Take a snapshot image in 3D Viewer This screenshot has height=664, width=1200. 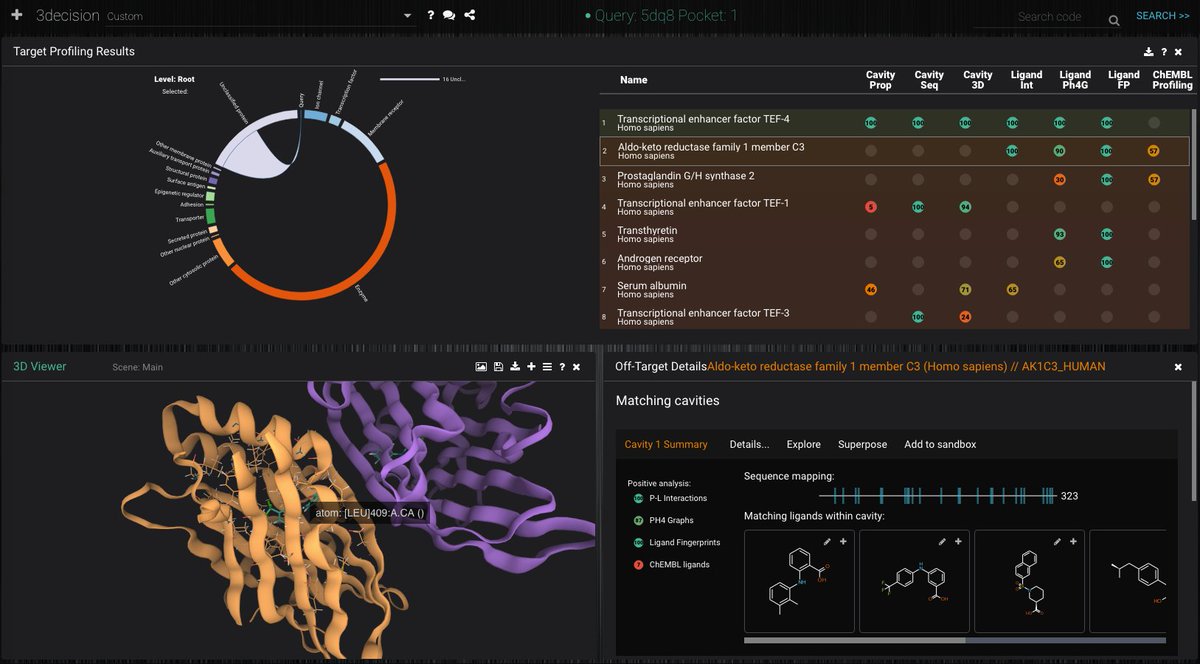(481, 367)
